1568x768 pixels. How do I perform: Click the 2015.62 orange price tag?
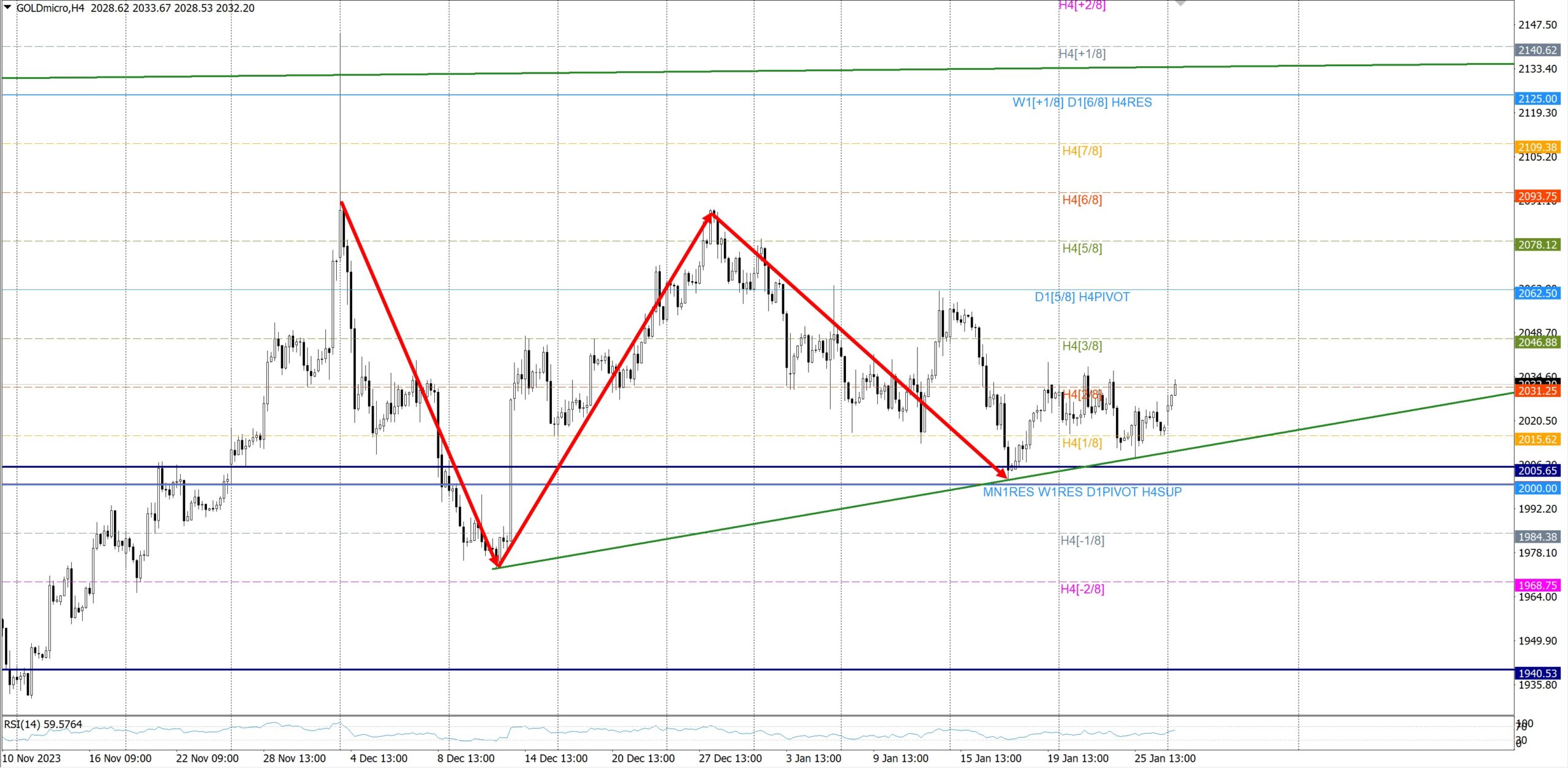[1537, 440]
